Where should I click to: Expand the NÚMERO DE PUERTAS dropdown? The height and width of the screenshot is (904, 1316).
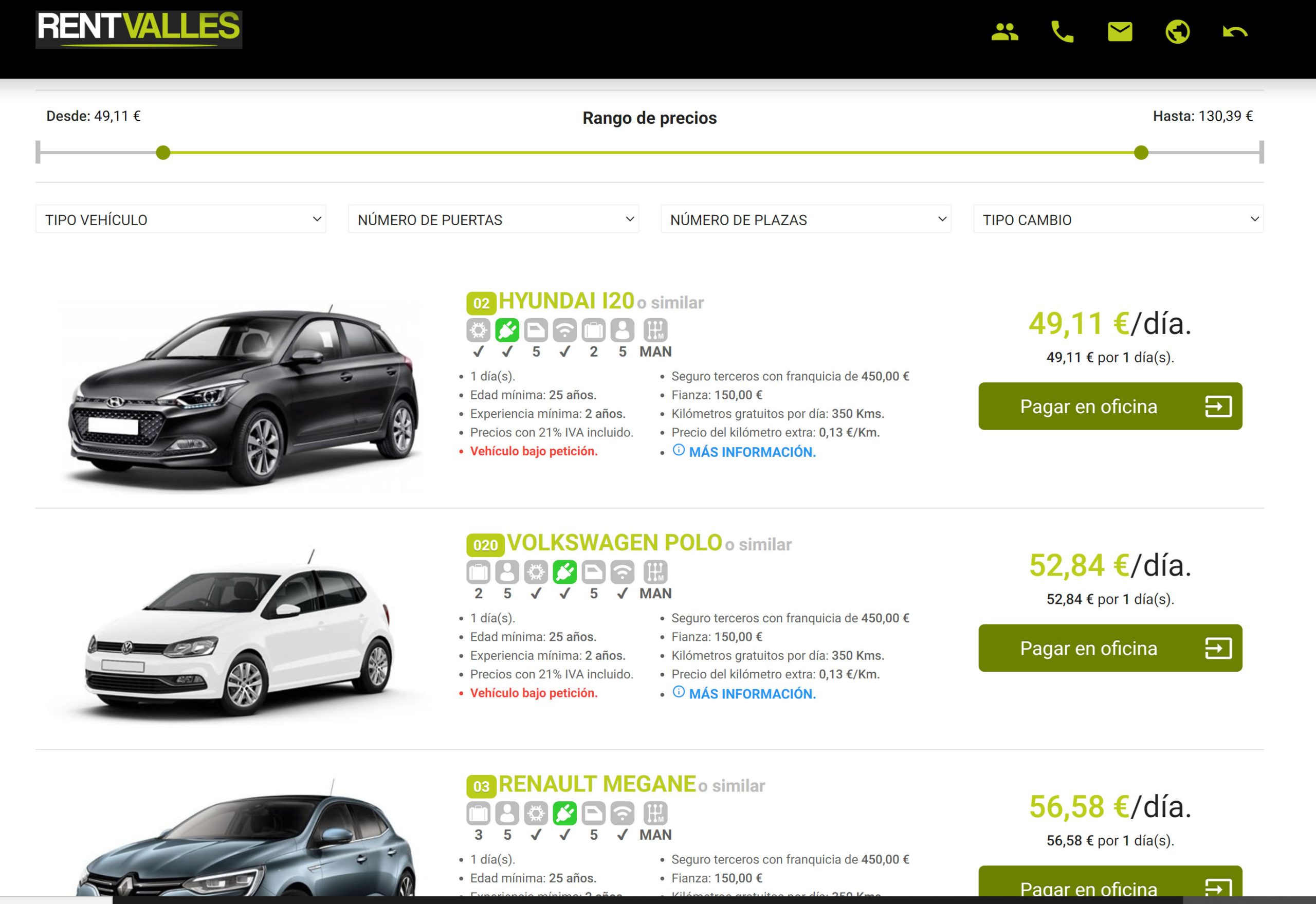[x=493, y=219]
